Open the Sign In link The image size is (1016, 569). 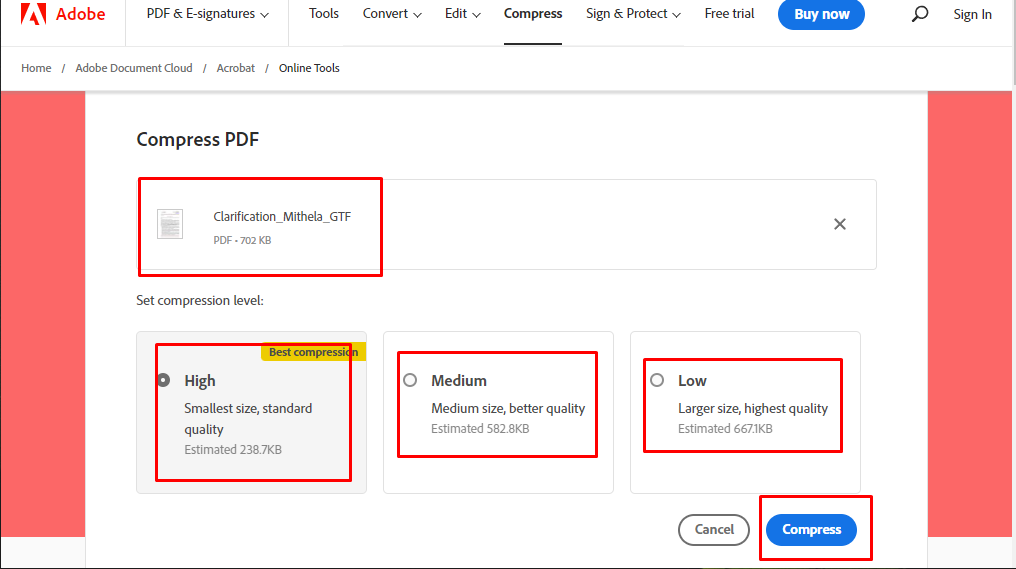(x=972, y=14)
